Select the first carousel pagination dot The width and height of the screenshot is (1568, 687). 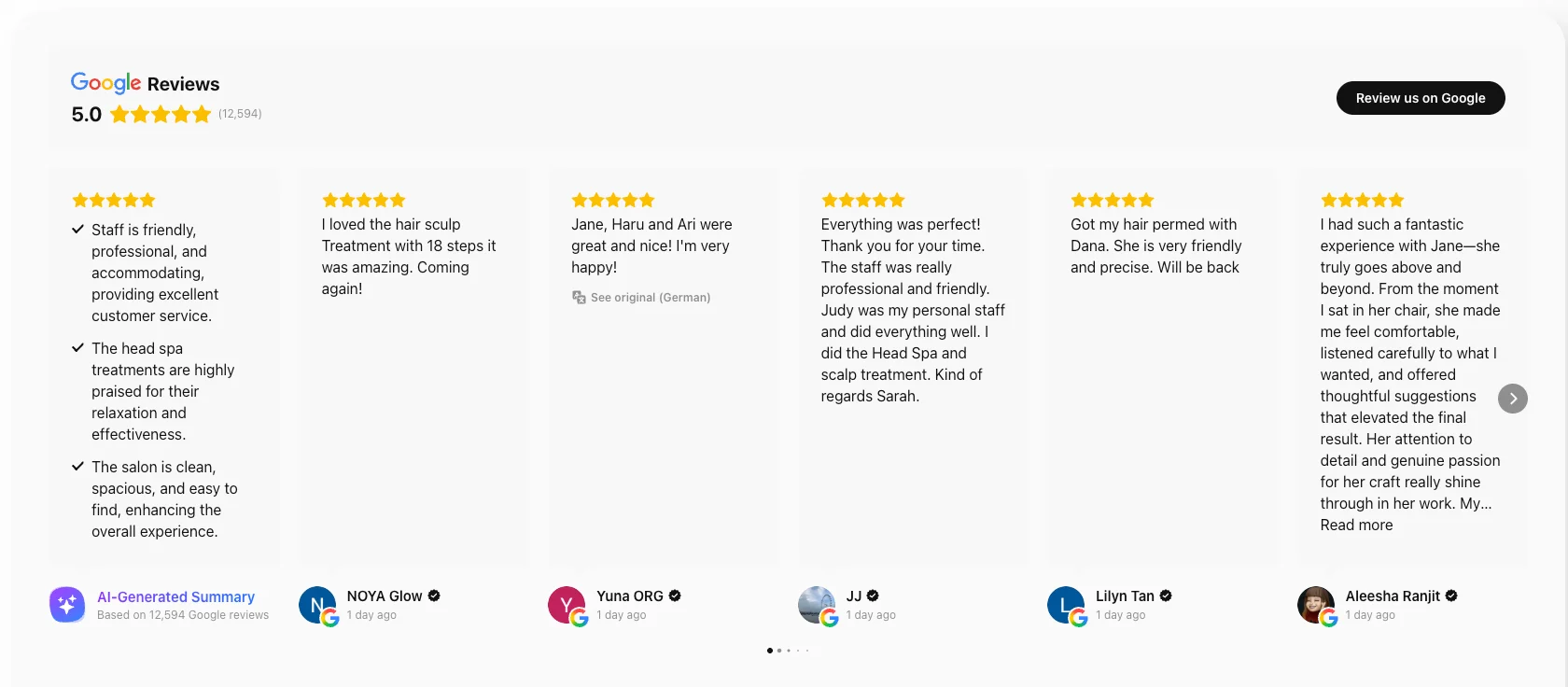(769, 651)
